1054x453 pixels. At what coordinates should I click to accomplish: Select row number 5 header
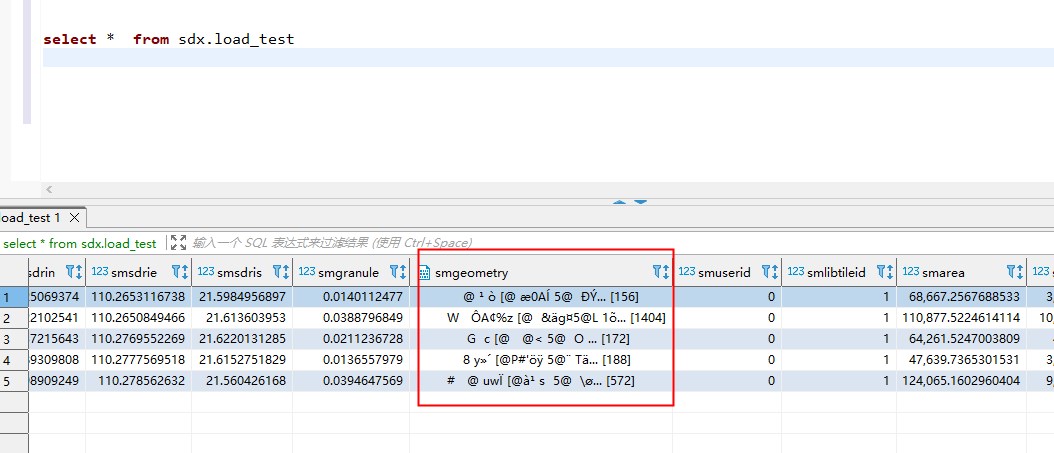coord(14,380)
